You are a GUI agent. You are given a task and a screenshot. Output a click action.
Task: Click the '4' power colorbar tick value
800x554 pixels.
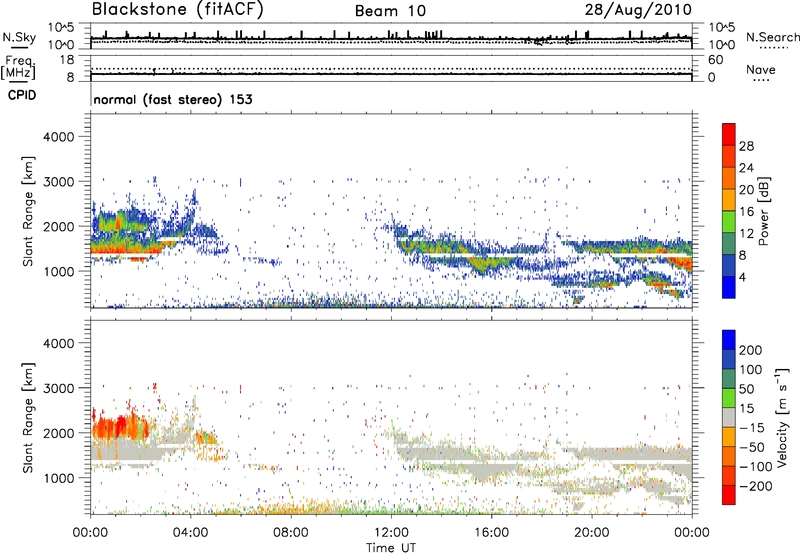coord(742,277)
